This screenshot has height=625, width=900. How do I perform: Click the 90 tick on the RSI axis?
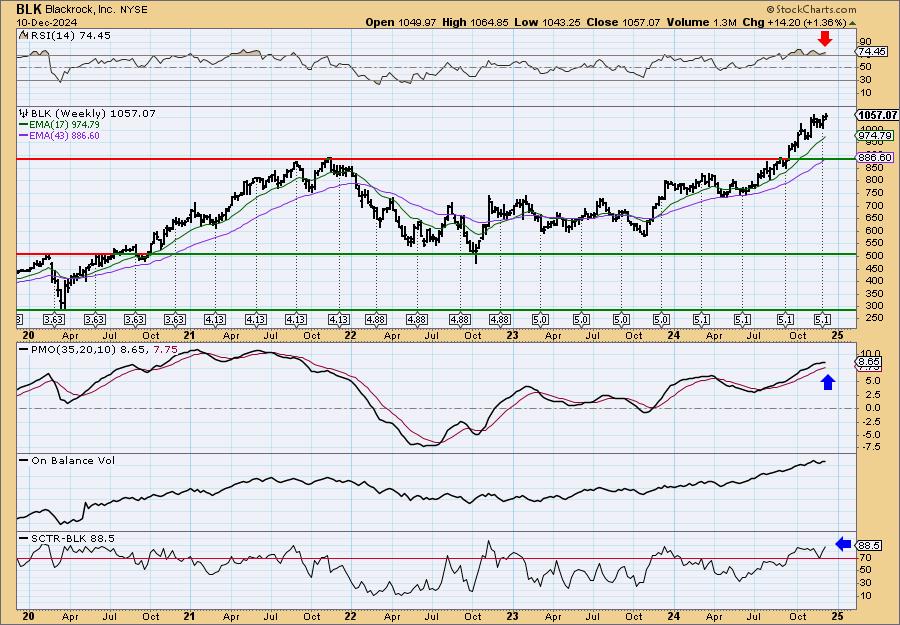(x=865, y=42)
